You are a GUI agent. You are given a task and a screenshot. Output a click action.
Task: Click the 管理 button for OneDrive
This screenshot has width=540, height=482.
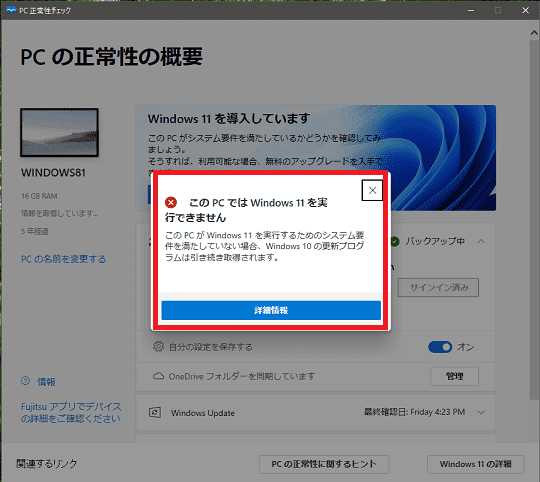click(x=454, y=376)
